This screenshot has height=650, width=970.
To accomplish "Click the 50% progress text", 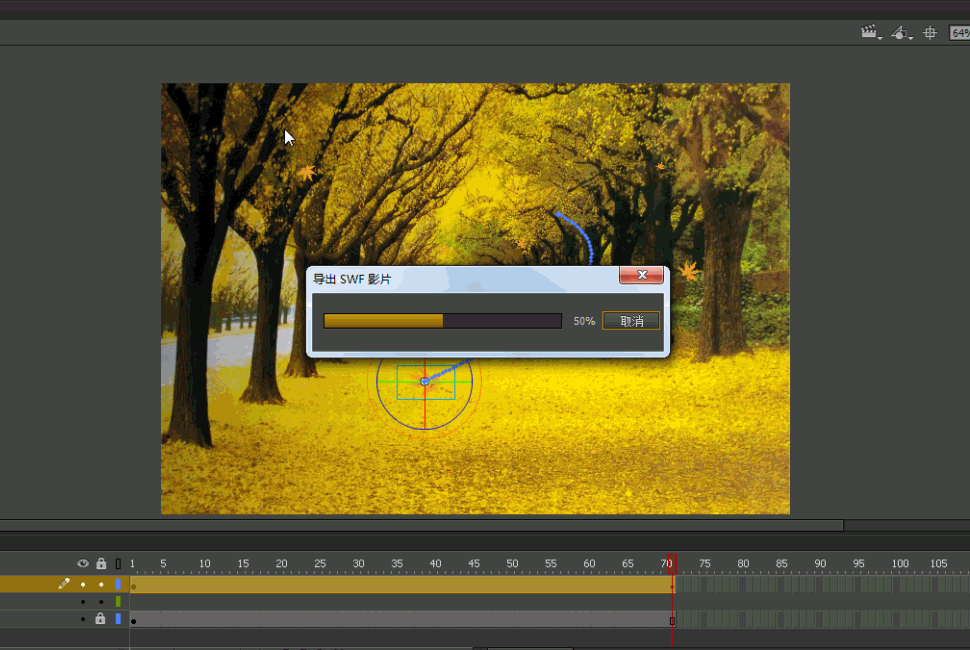I will tap(583, 321).
